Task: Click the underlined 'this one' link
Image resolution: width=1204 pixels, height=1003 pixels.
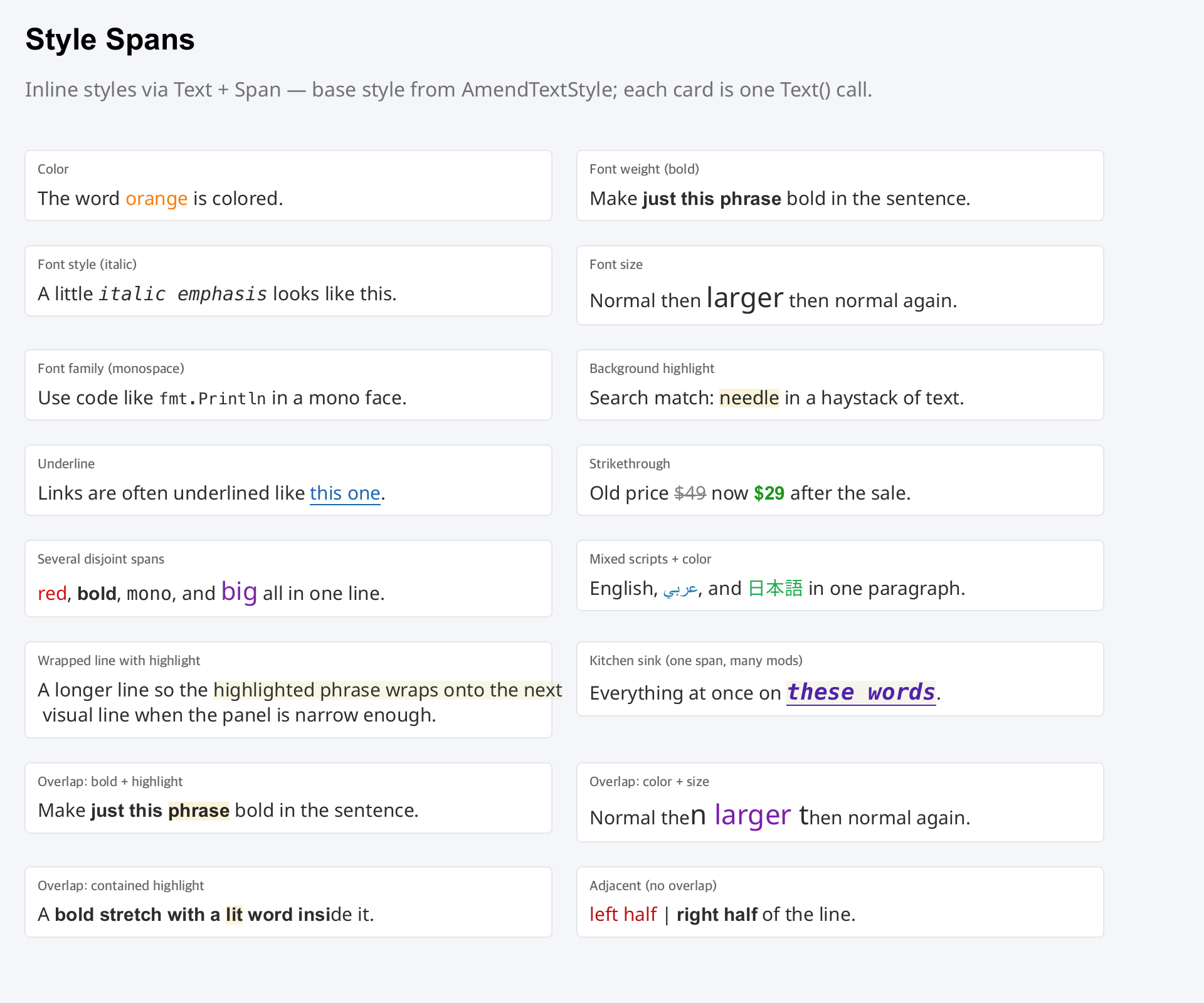Action: tap(345, 493)
